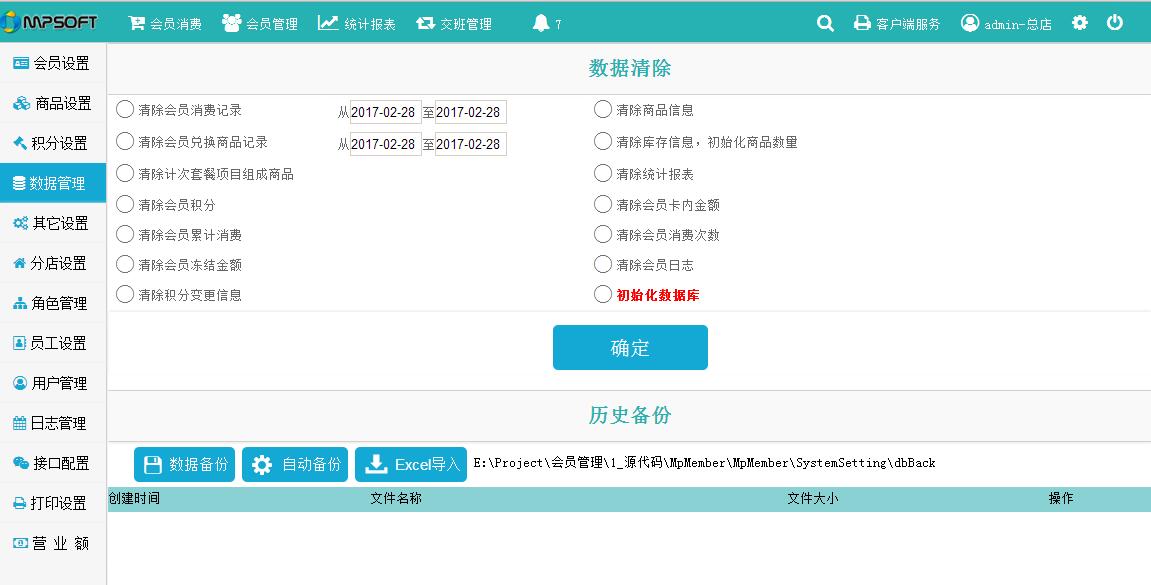Select 清除会员积分 radio button
The height and width of the screenshot is (585, 1151).
pyautogui.click(x=125, y=204)
